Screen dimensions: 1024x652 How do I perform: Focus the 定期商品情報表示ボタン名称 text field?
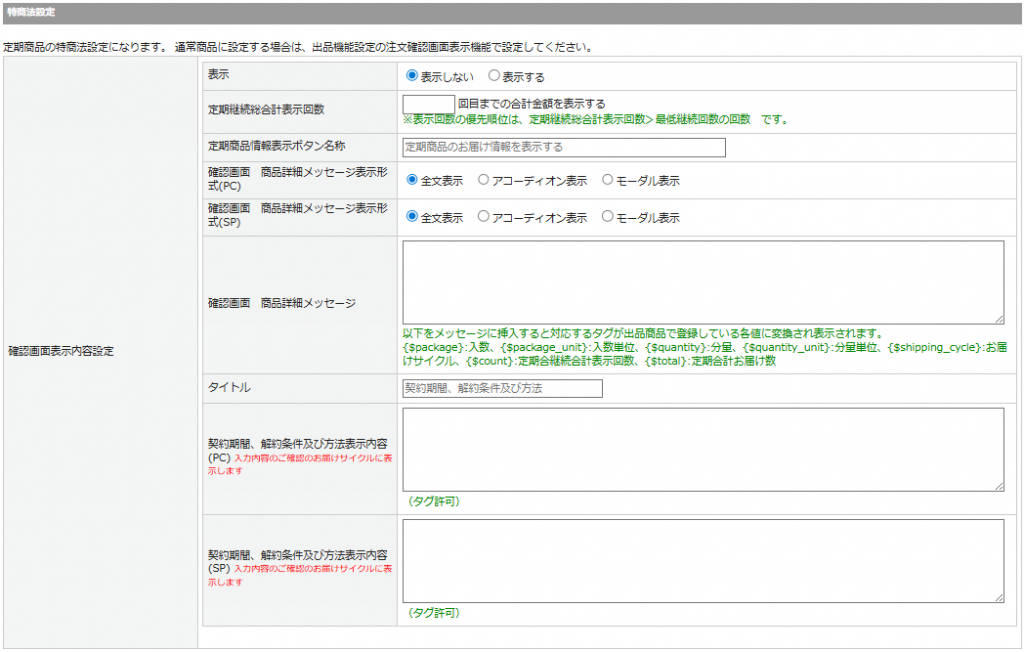563,147
